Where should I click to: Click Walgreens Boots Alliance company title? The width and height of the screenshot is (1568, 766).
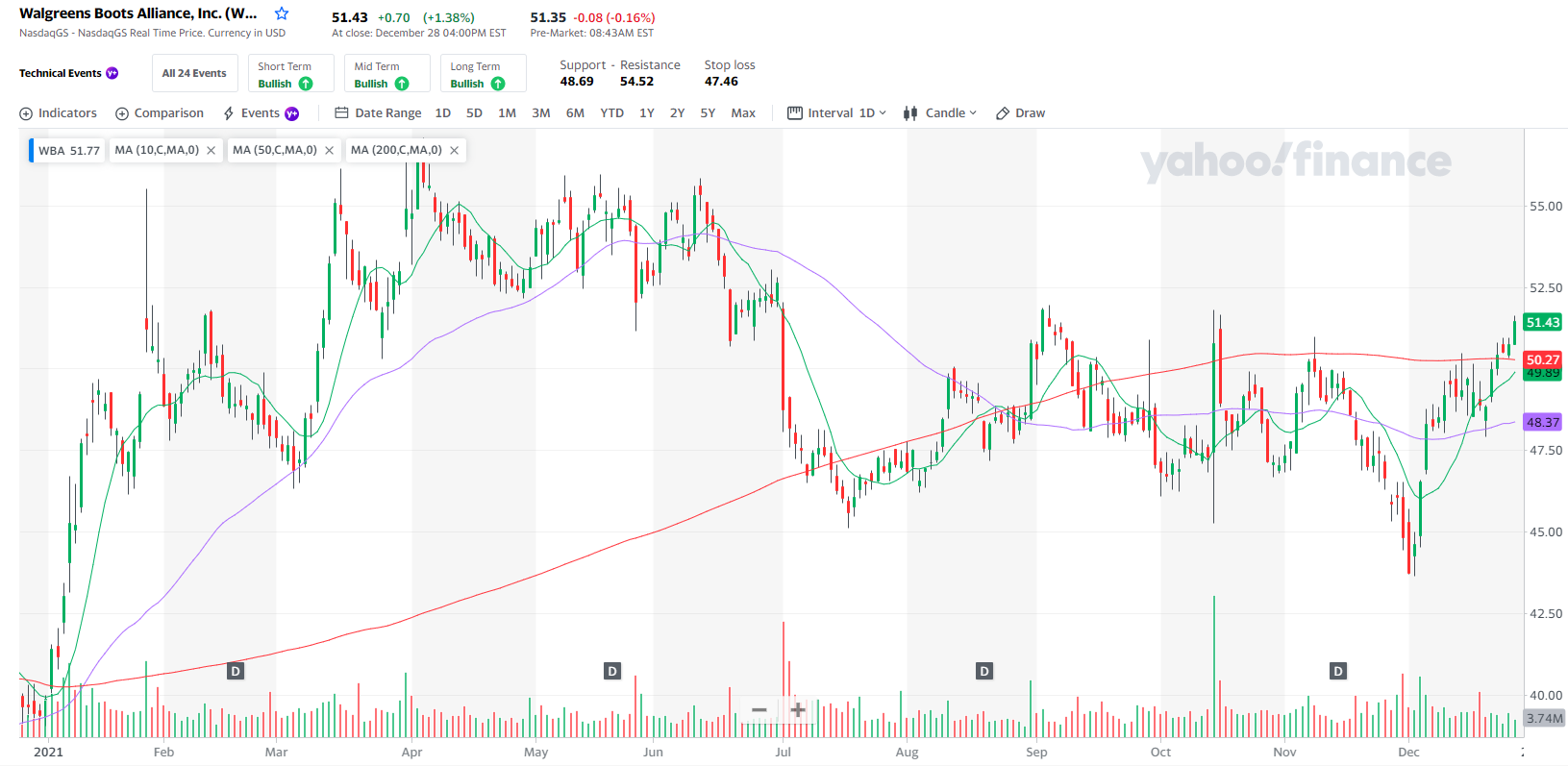[138, 13]
